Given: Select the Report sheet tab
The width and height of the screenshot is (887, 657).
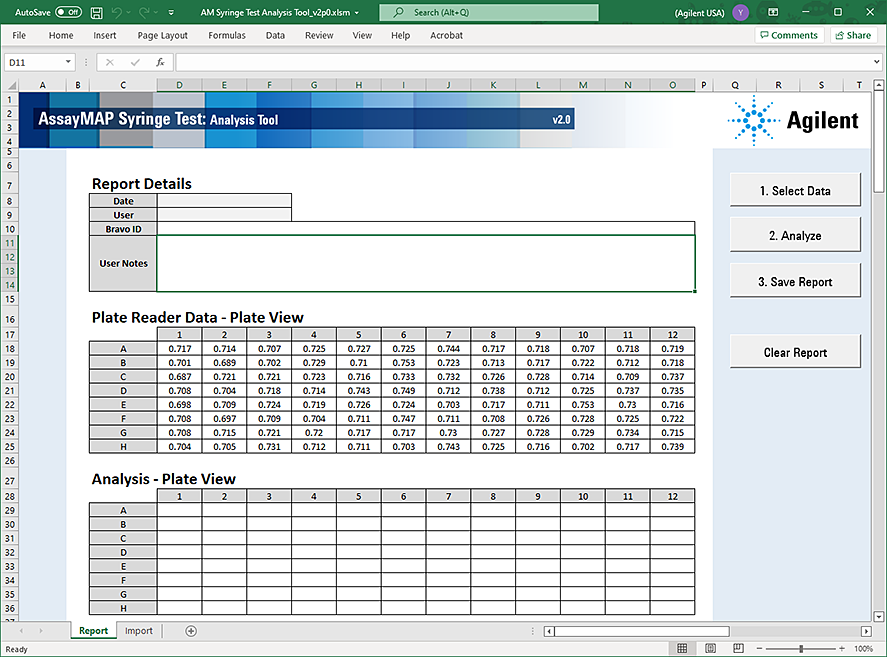Looking at the screenshot, I should pos(93,630).
